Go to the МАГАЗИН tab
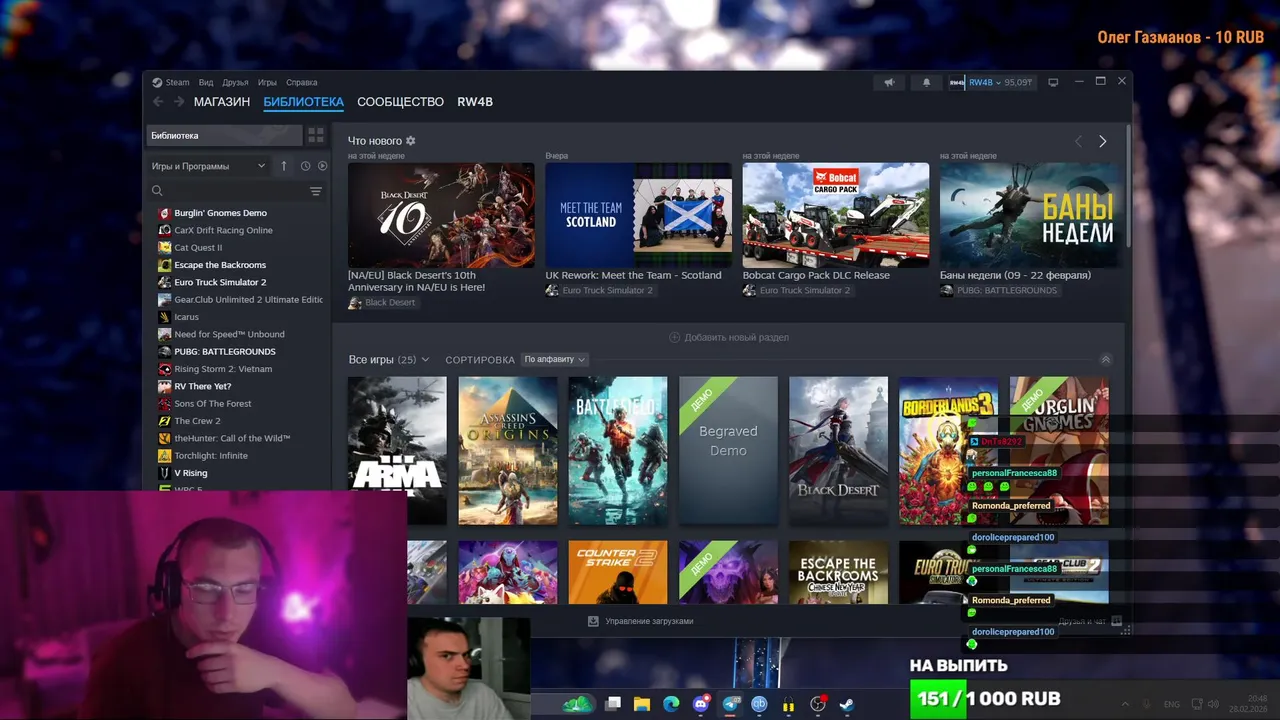The image size is (1280, 720). tap(222, 102)
